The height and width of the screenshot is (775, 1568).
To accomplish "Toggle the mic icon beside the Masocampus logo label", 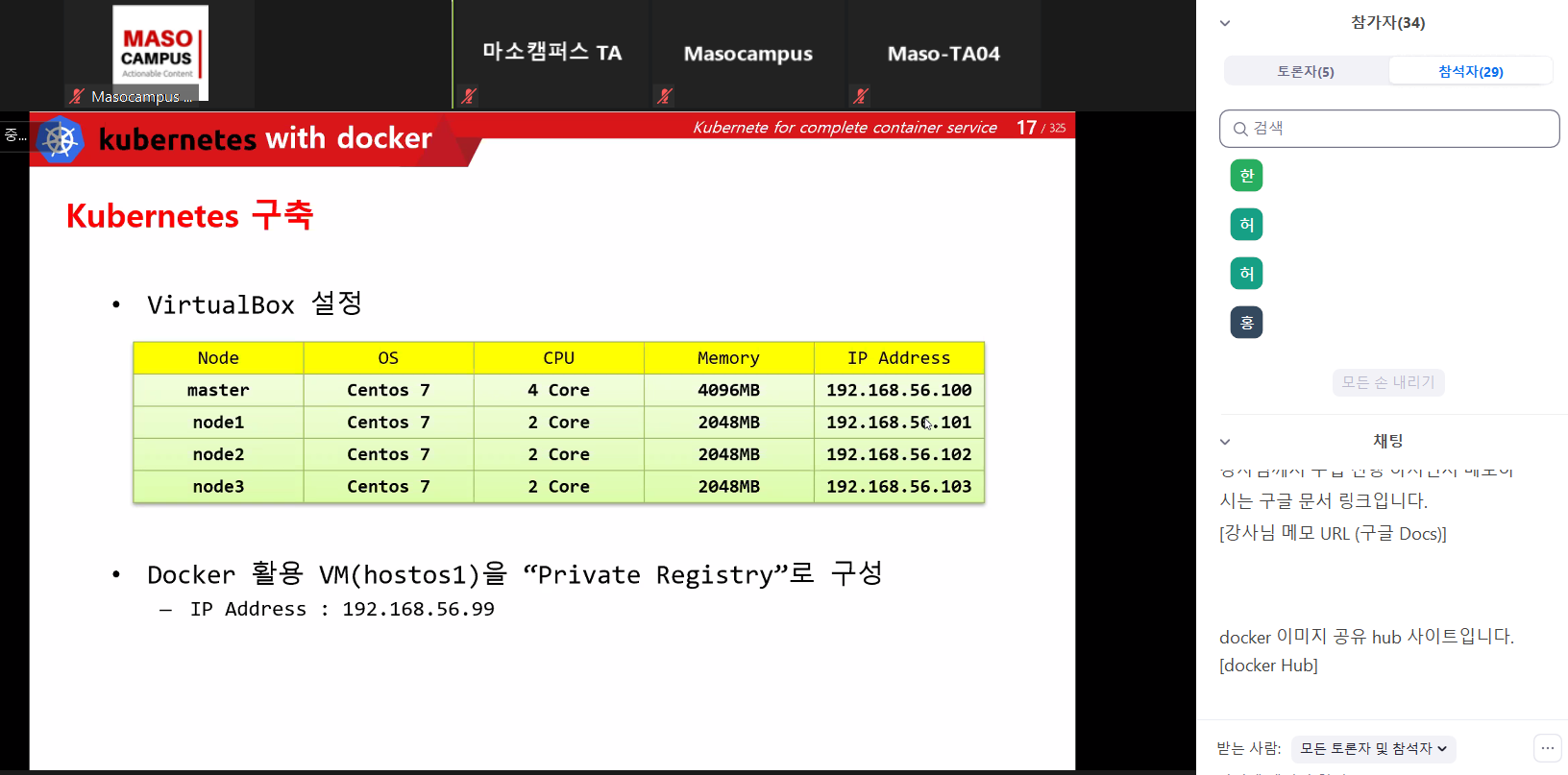I will [77, 96].
